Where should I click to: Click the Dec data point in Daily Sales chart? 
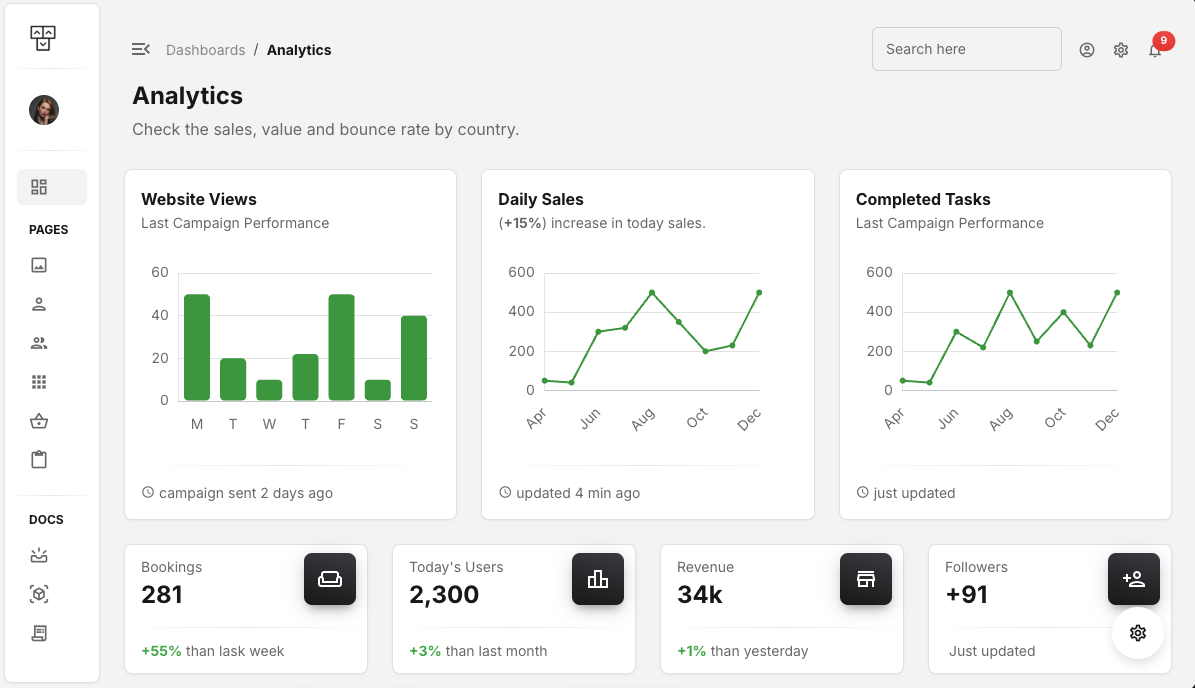[x=759, y=293]
